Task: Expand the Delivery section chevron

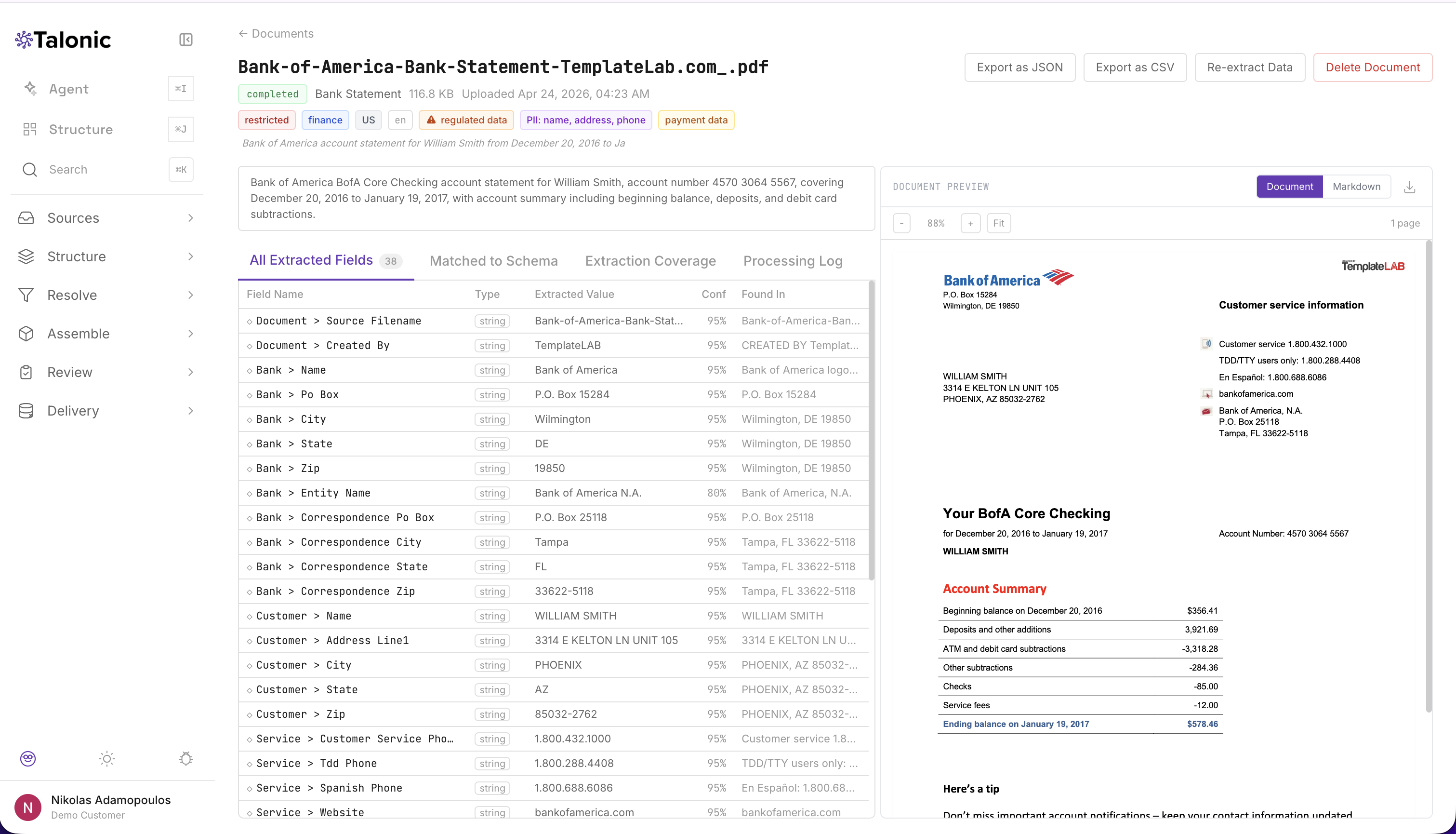Action: [191, 411]
